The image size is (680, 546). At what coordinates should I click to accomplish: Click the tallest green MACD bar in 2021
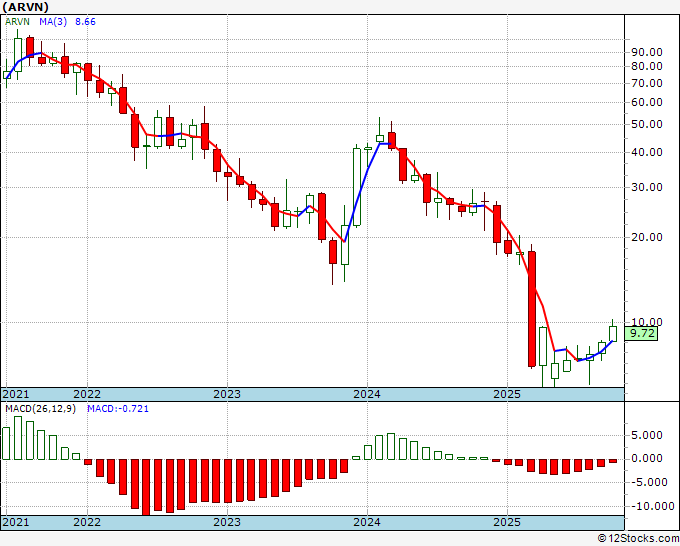tap(18, 438)
